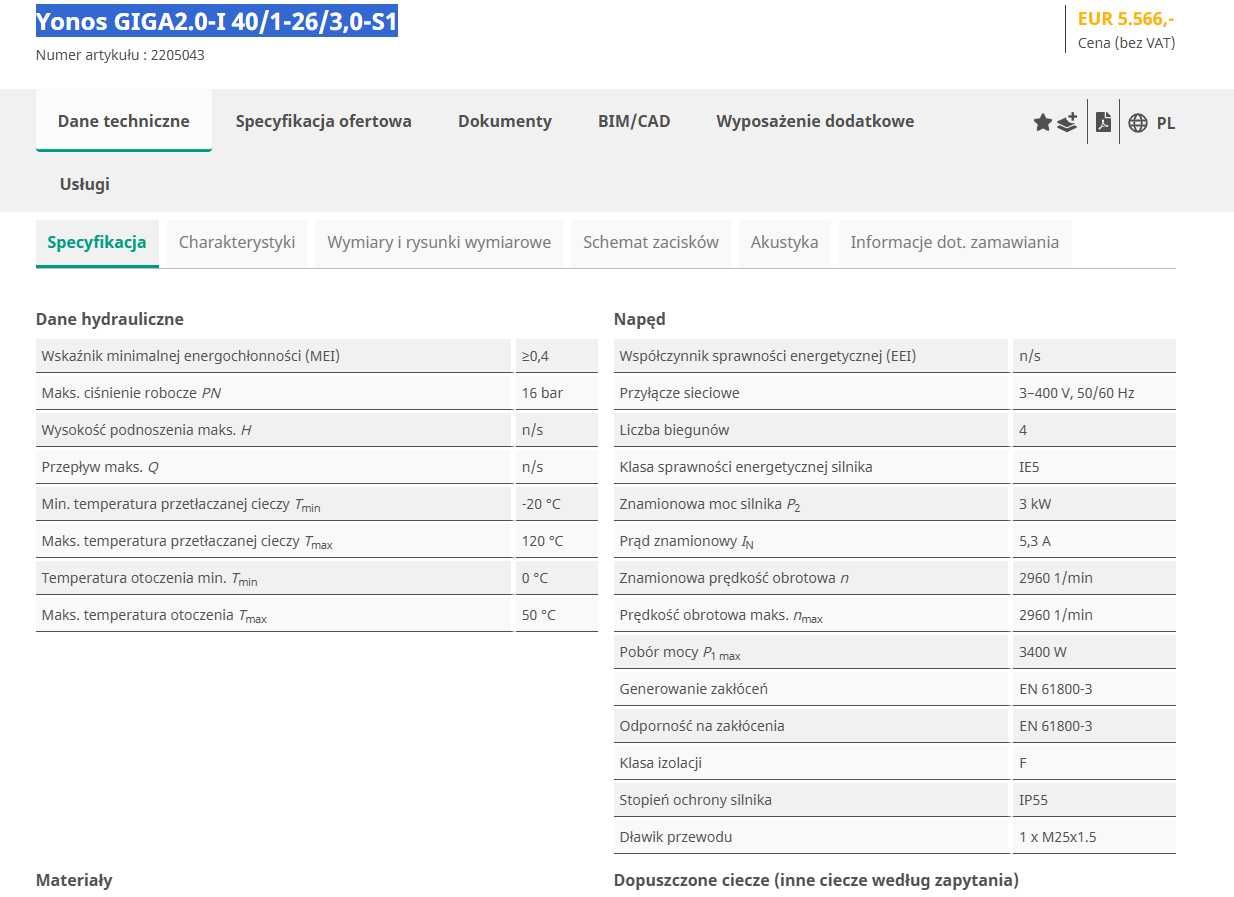Click the 'Min. temperatura przetłaczanej cieczy' label
Viewport: 1234px width, 897px height.
pyautogui.click(x=181, y=505)
